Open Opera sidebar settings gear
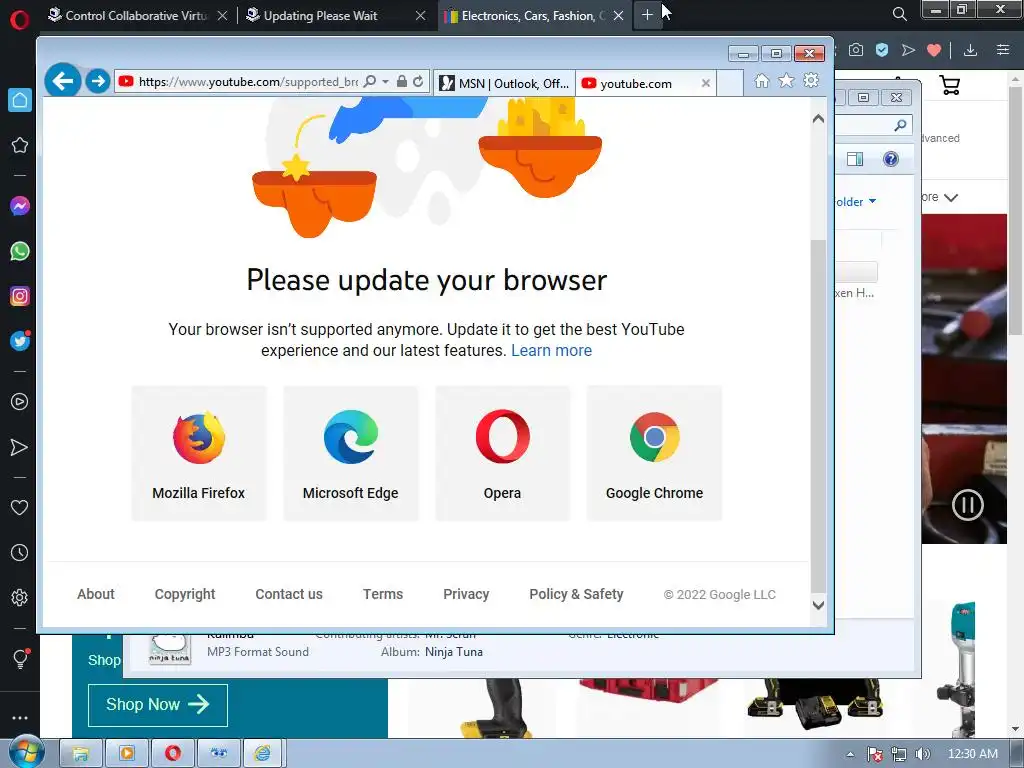 tap(20, 598)
